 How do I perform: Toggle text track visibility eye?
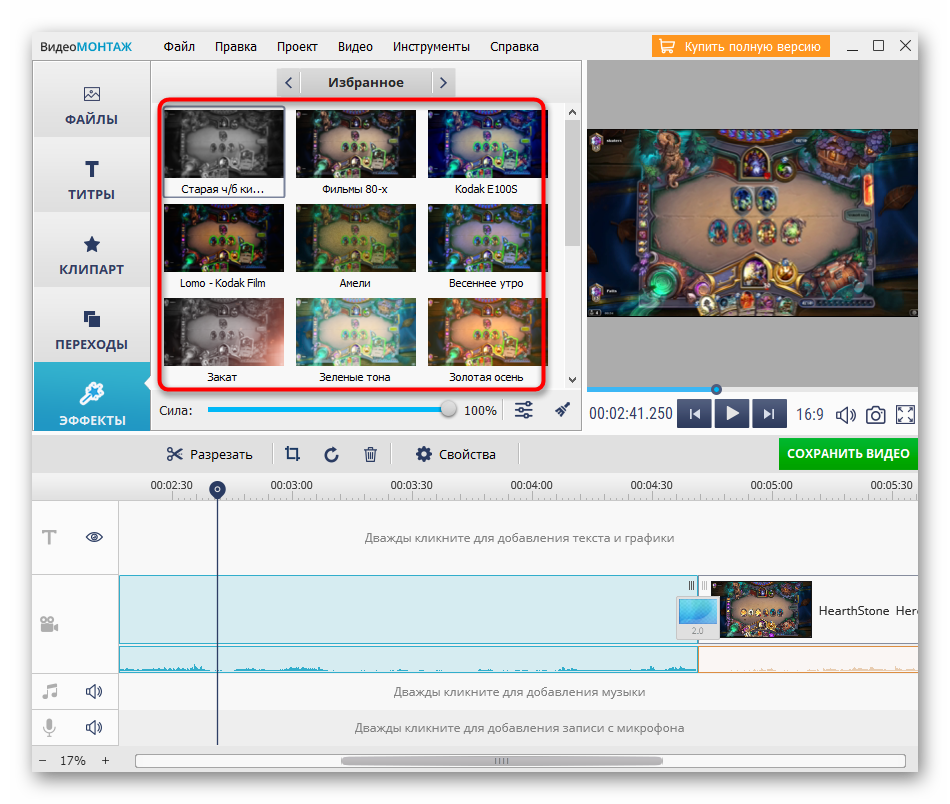click(x=95, y=537)
